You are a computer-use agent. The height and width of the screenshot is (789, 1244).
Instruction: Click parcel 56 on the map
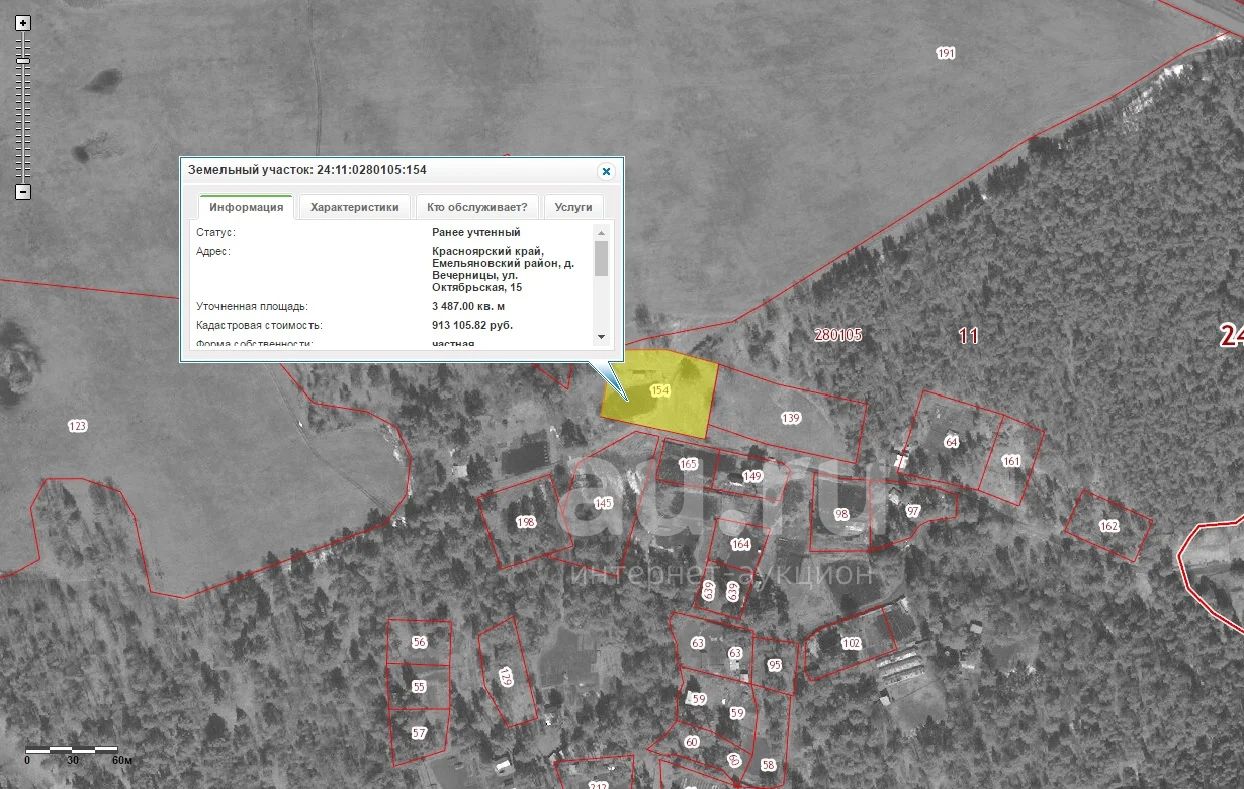419,643
